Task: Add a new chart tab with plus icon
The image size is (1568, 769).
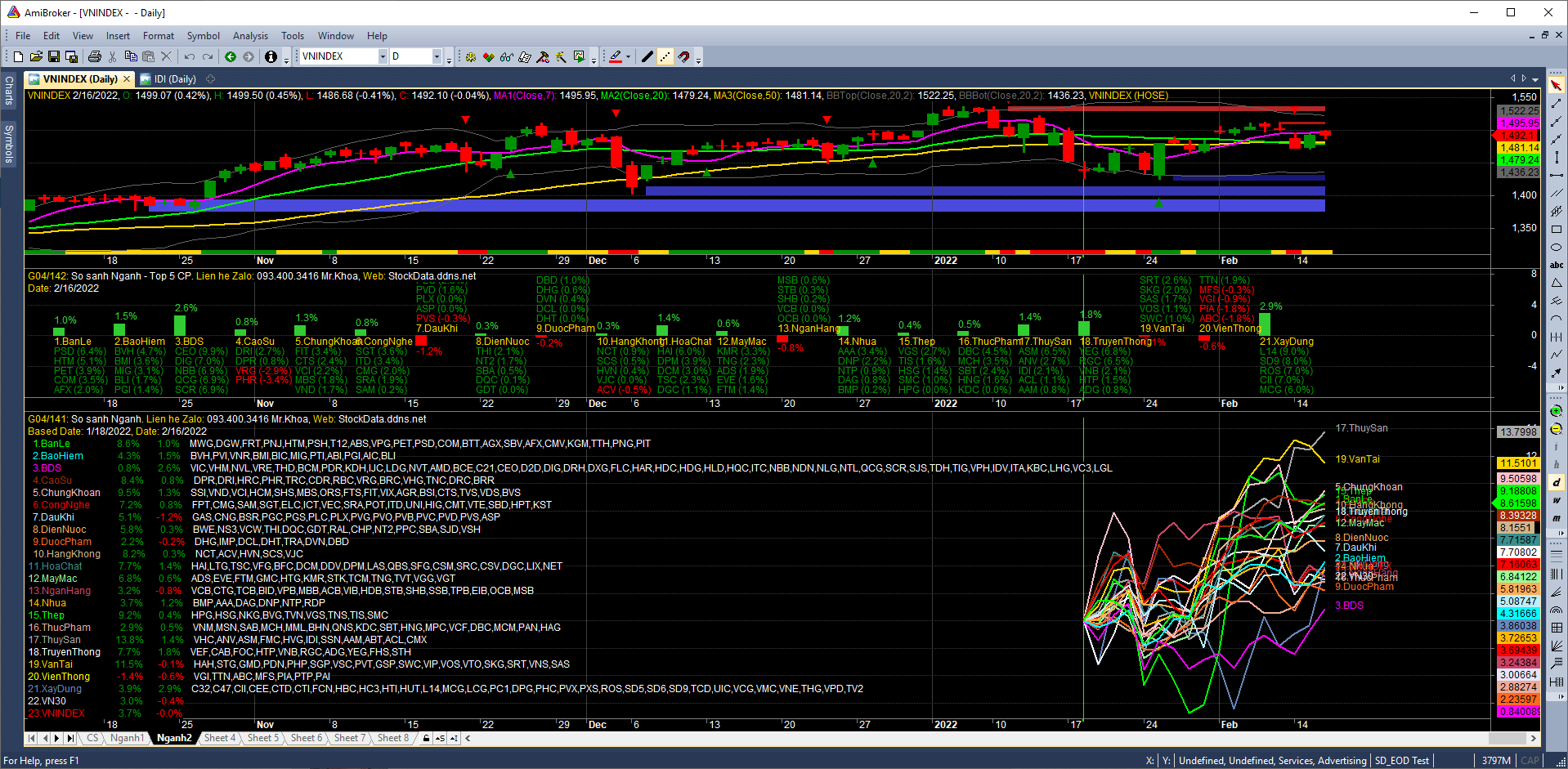Action: (x=210, y=79)
